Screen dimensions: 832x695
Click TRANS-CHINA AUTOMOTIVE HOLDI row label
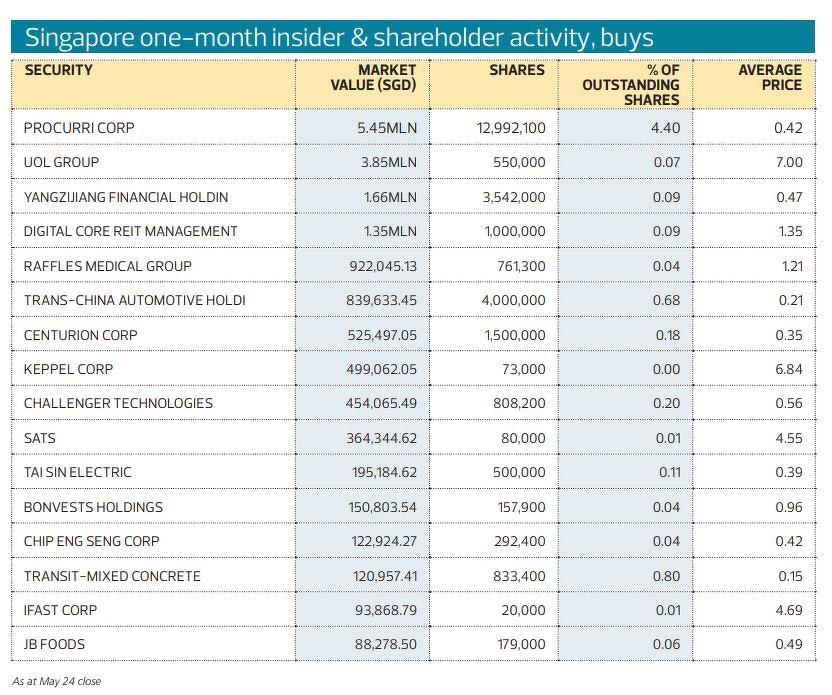coord(134,301)
